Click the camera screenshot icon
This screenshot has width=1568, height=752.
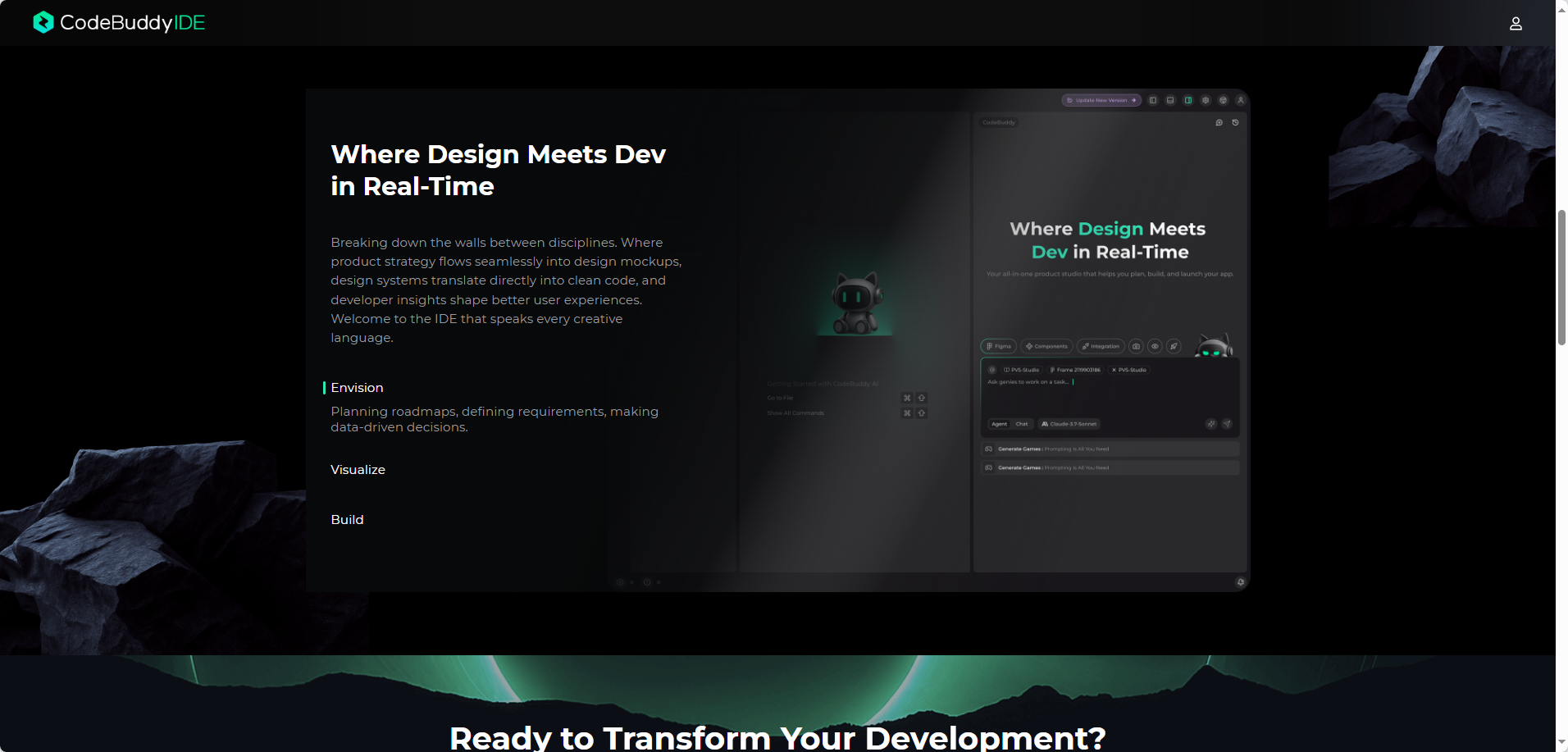(x=1136, y=346)
